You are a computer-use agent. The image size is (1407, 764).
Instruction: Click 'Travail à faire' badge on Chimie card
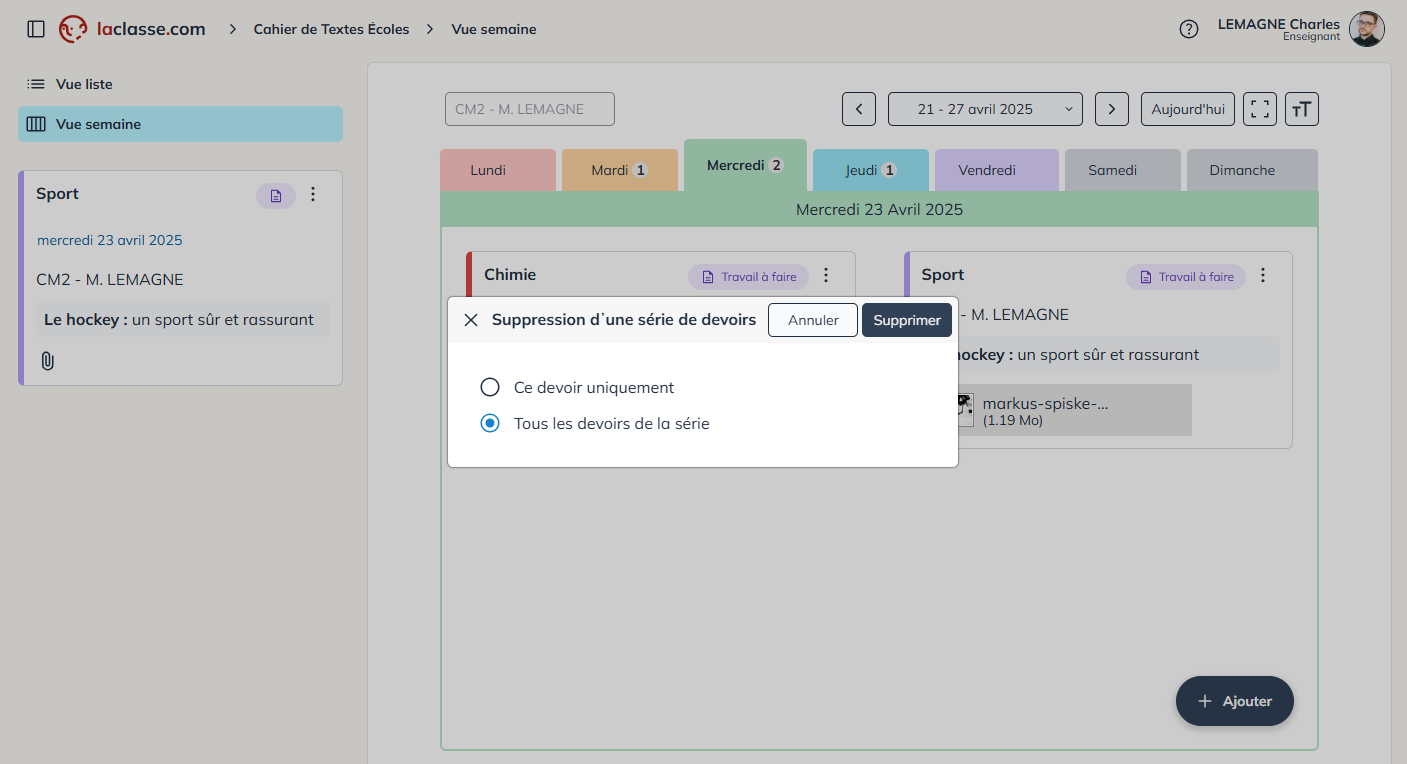[748, 277]
